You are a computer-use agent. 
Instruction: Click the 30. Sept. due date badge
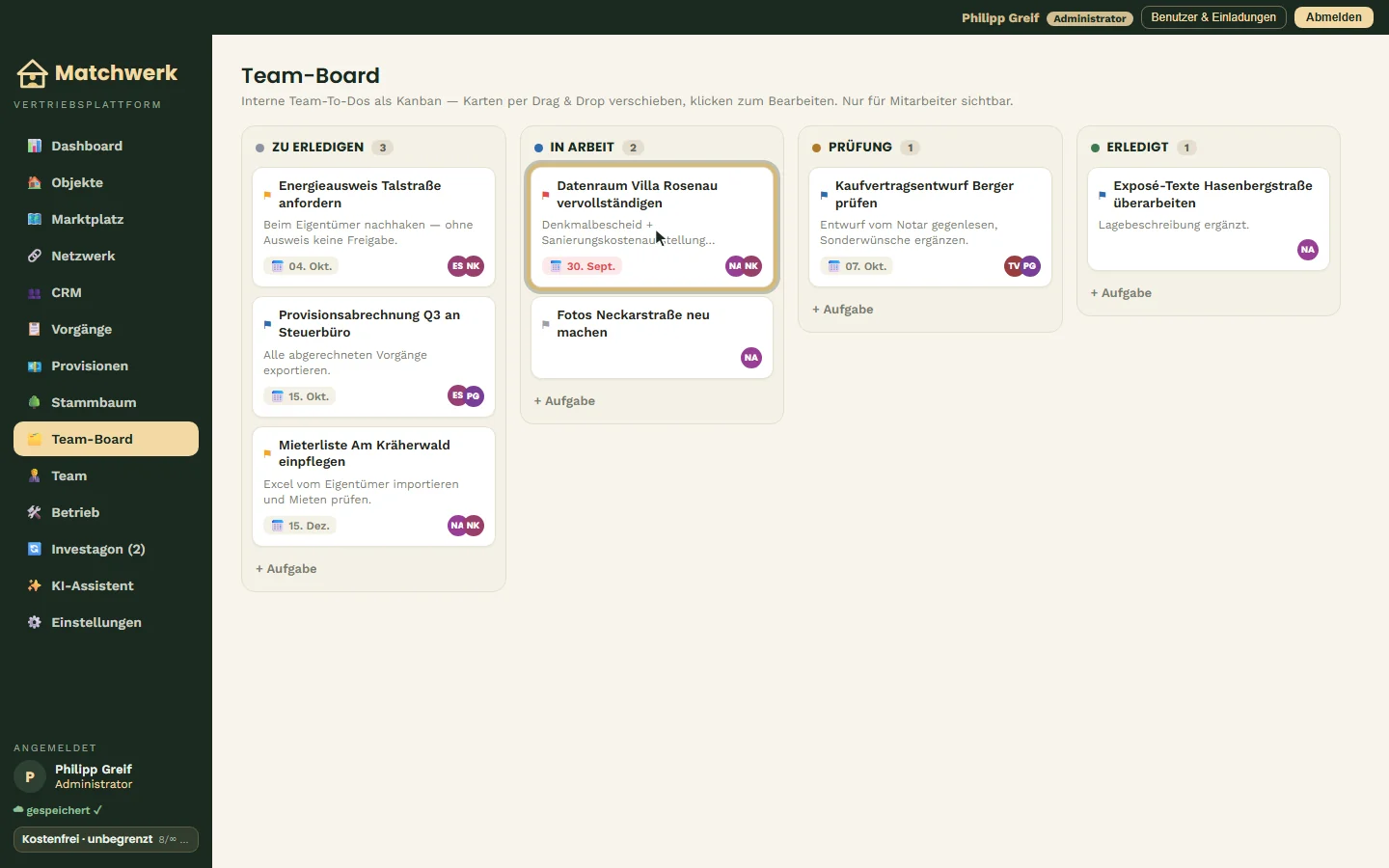click(582, 266)
